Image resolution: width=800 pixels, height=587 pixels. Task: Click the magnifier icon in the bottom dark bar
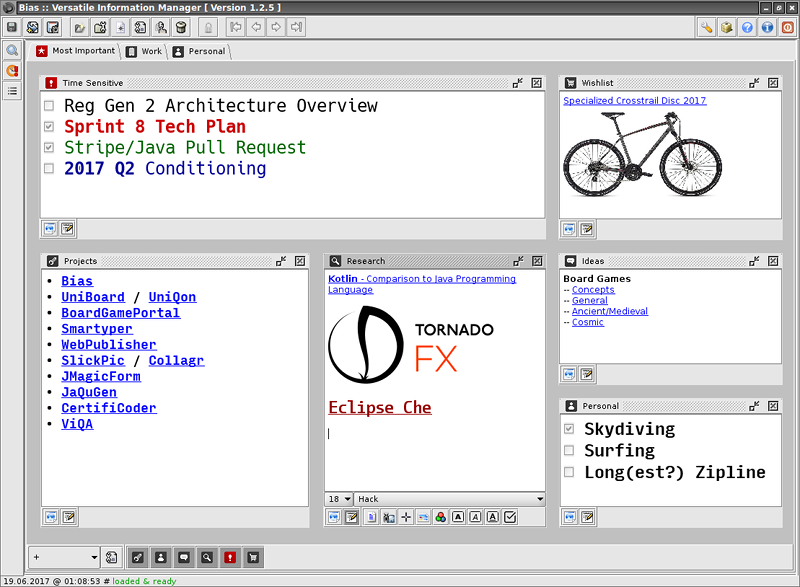pyautogui.click(x=207, y=557)
